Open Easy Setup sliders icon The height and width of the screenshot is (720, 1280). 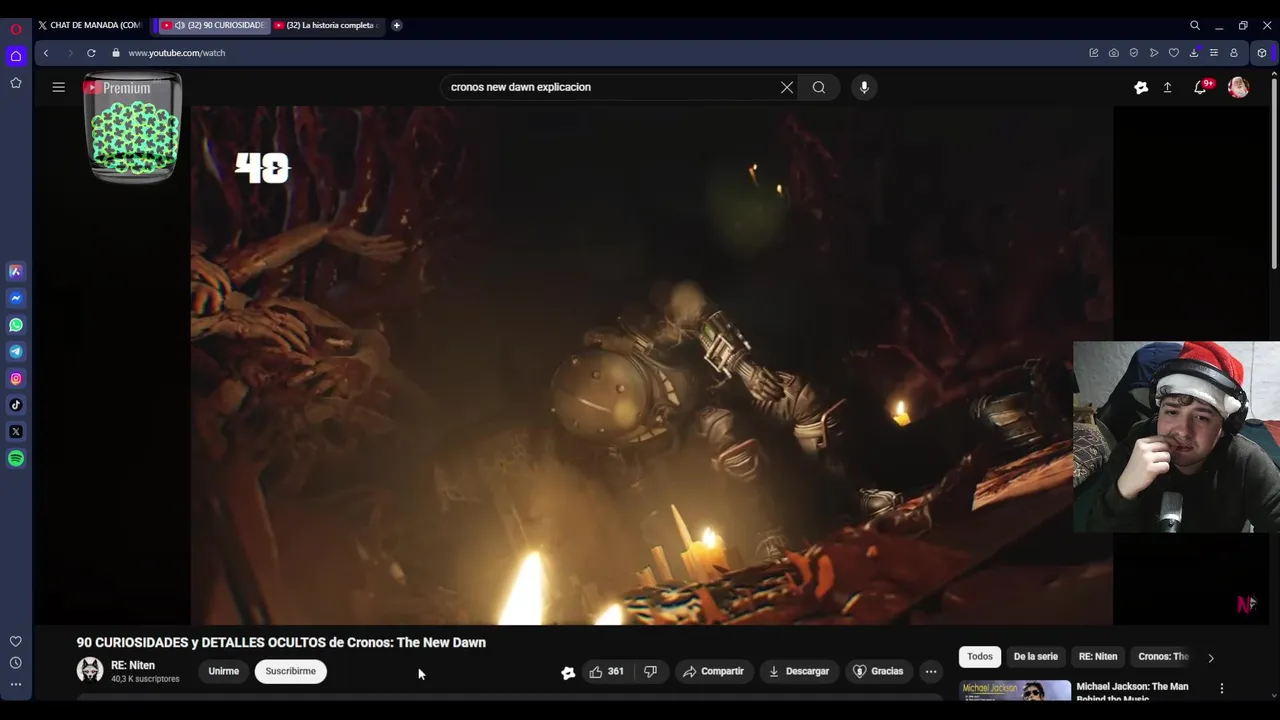coord(1214,53)
